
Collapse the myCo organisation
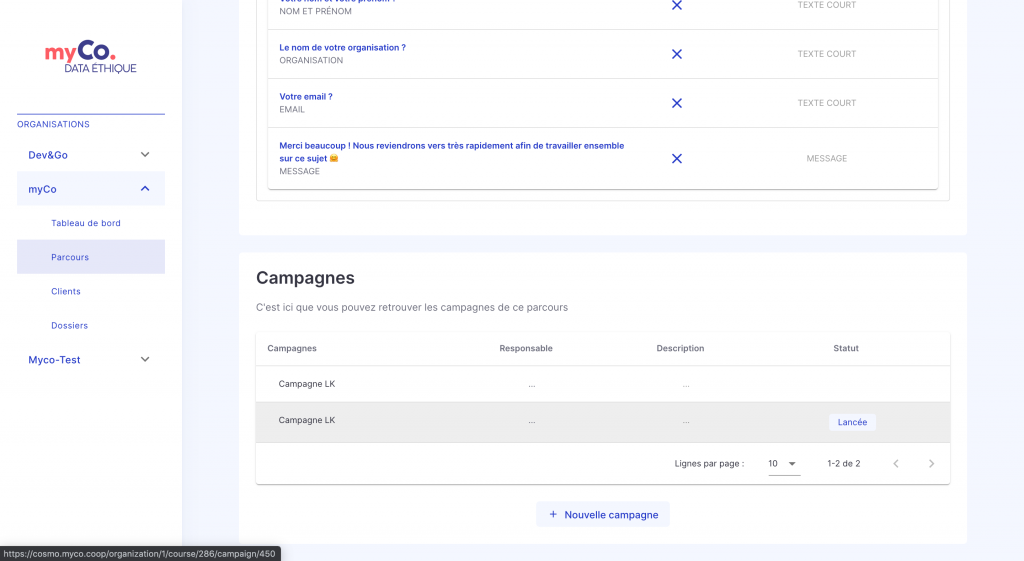pyautogui.click(x=91, y=189)
